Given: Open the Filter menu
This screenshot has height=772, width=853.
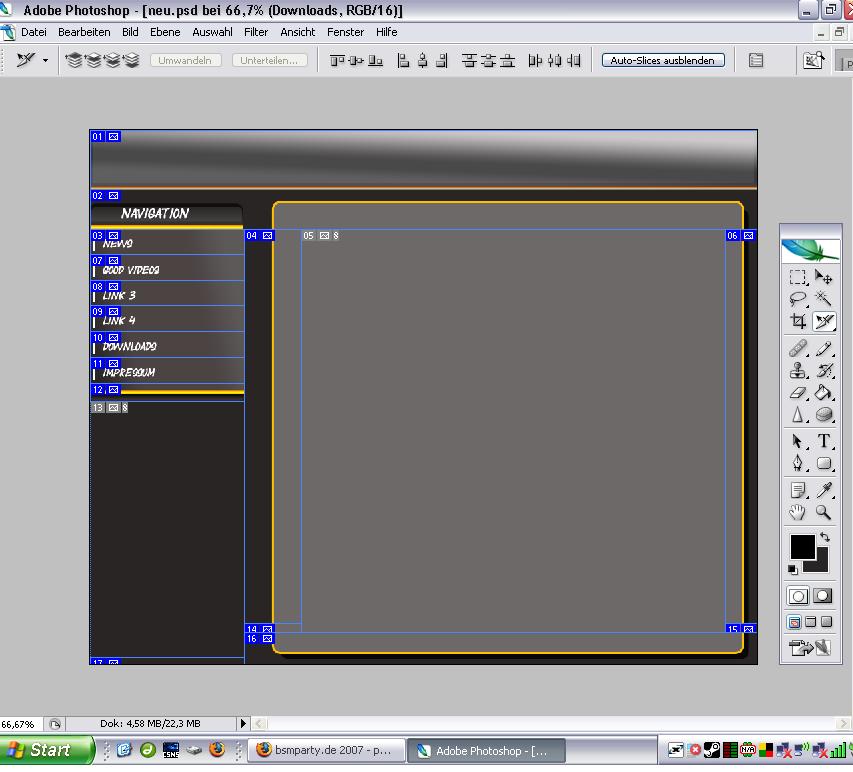Looking at the screenshot, I should (256, 32).
